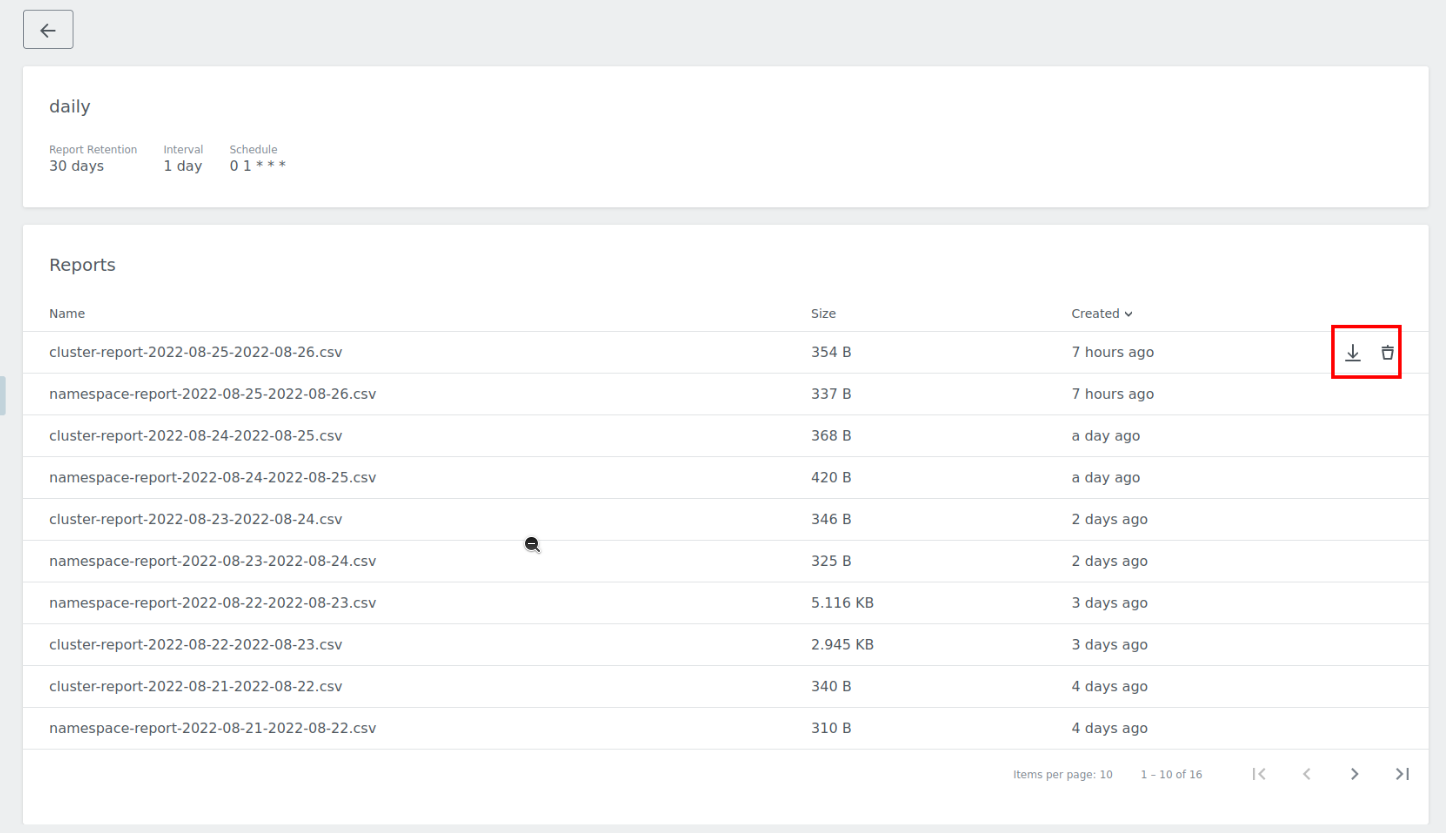
Task: Open namespace-report-2022-08-25-2022-08-26.csv
Action: [213, 393]
